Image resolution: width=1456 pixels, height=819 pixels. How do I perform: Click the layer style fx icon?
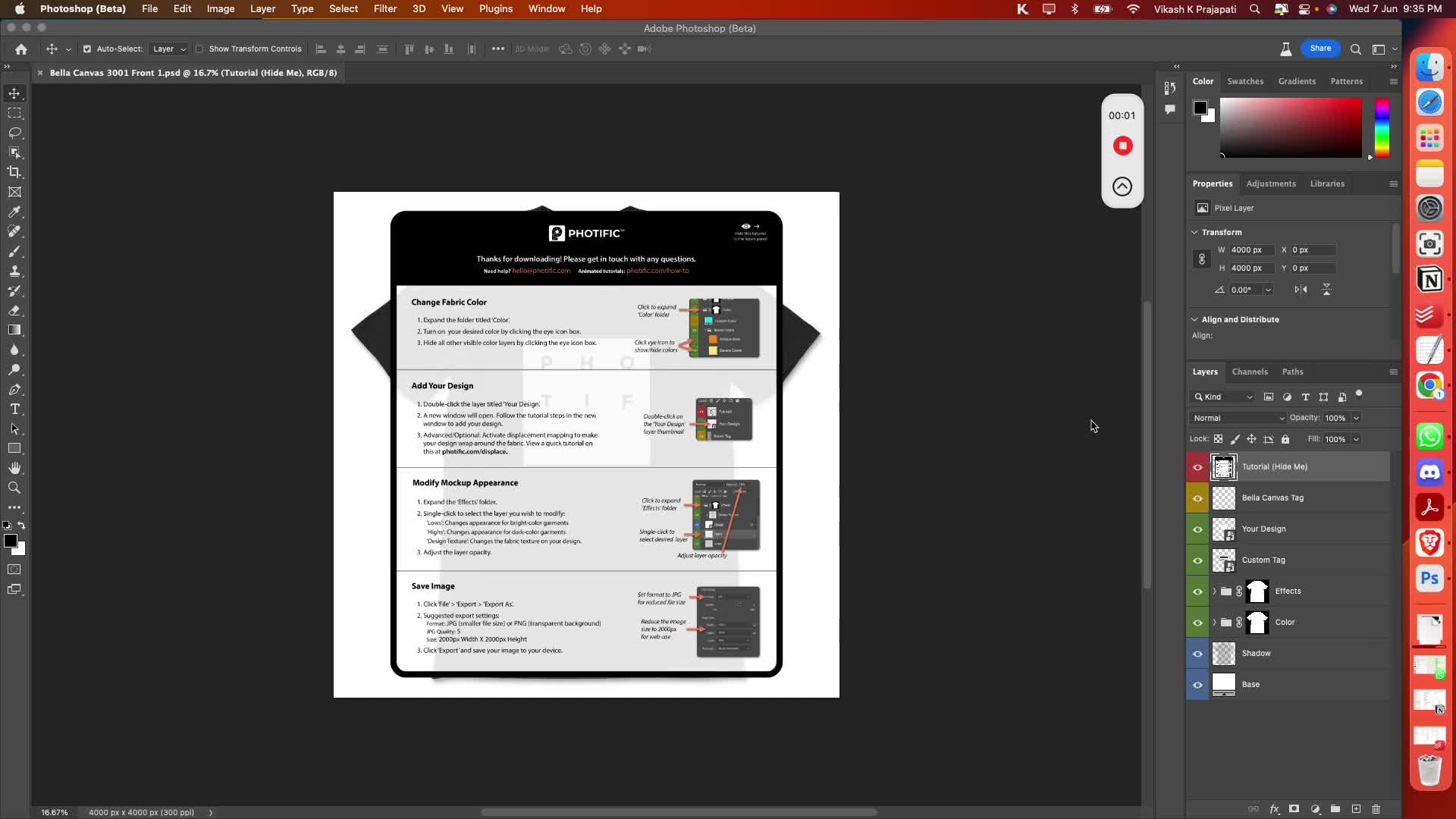coord(1274,809)
